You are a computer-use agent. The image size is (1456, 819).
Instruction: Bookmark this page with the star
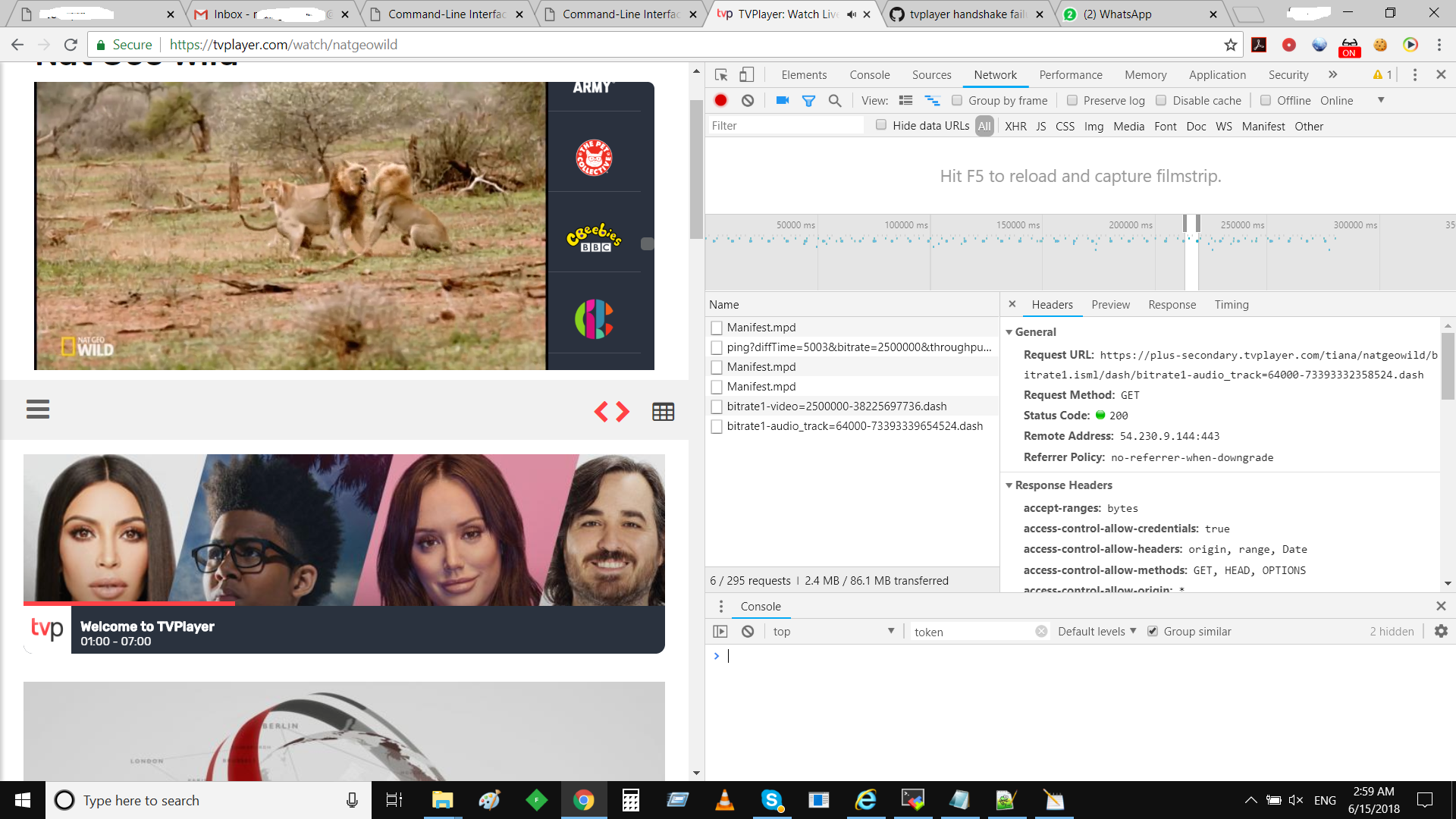click(1230, 45)
